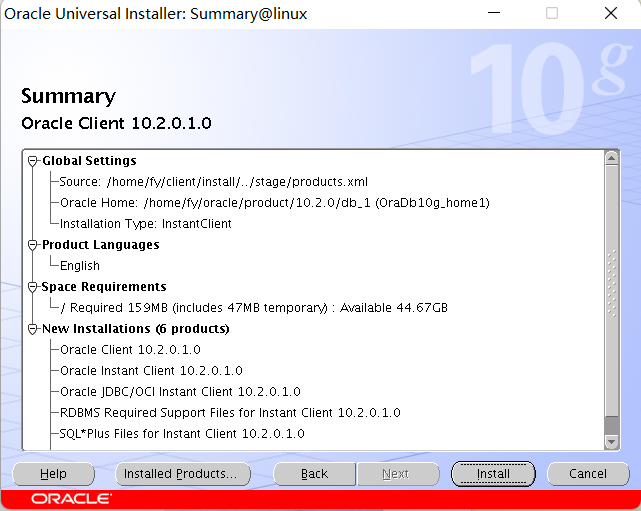This screenshot has height=511, width=641.
Task: Open the Help button
Action: pos(54,474)
